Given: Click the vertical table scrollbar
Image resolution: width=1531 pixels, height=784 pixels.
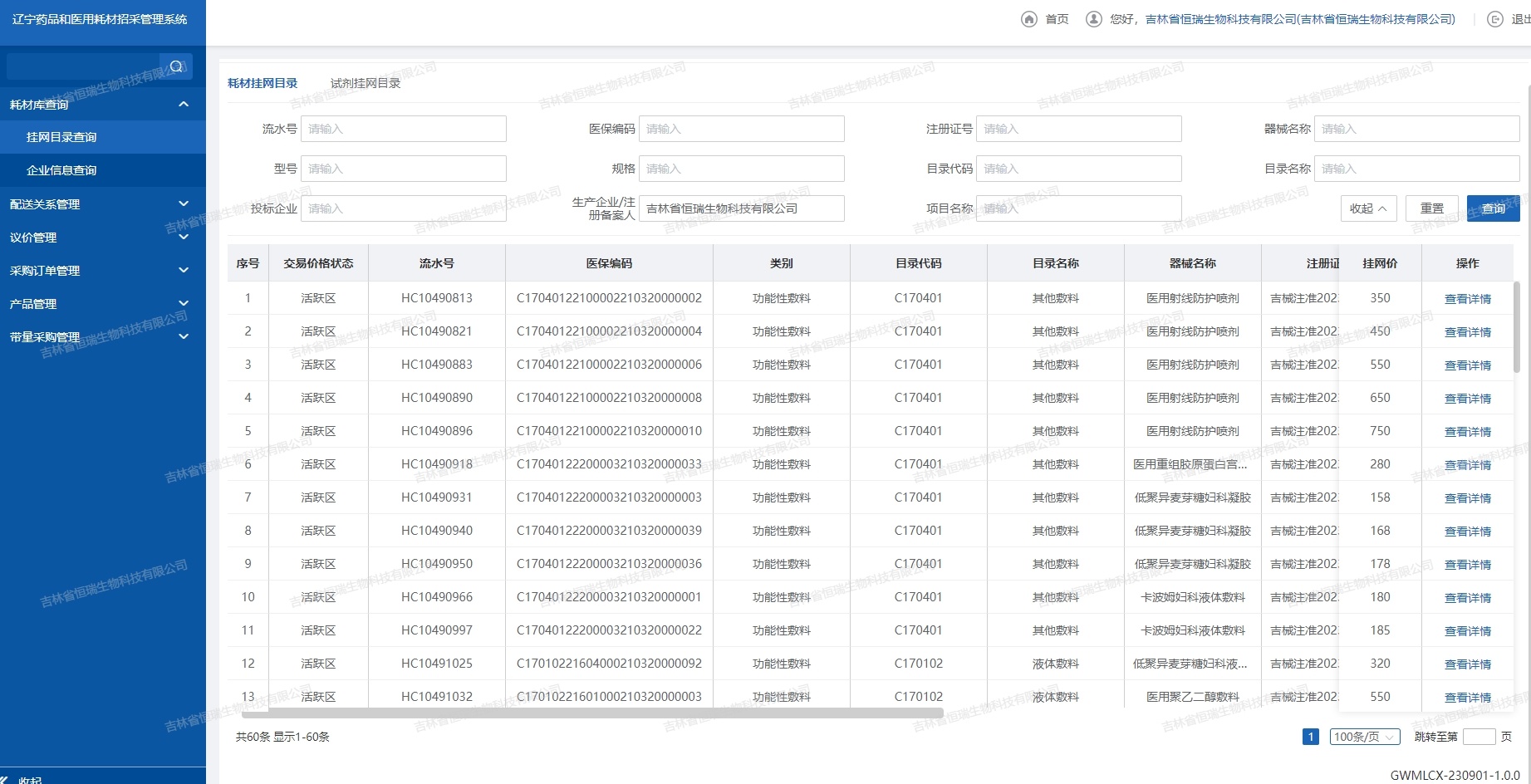Looking at the screenshot, I should pyautogui.click(x=1516, y=327).
